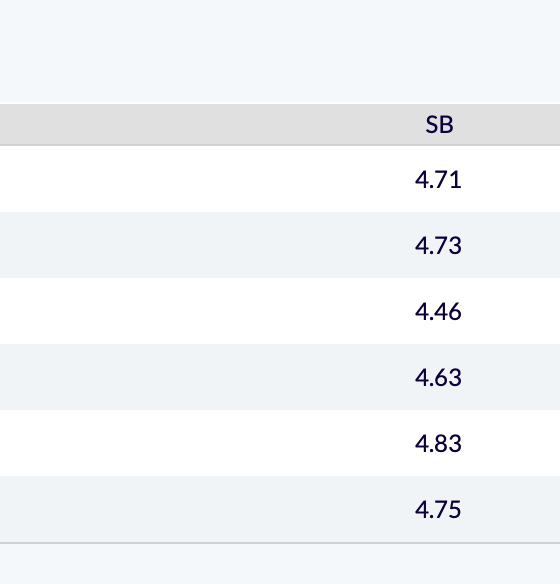Sort the table by the SB column header
The height and width of the screenshot is (584, 560).
pyautogui.click(x=439, y=124)
